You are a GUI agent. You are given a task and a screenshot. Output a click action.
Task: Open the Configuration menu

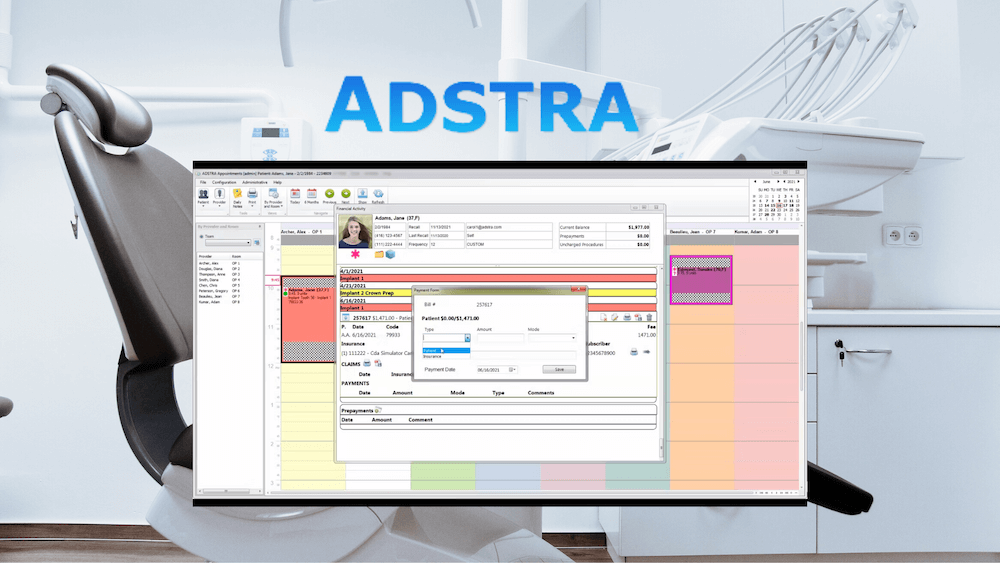tap(224, 182)
